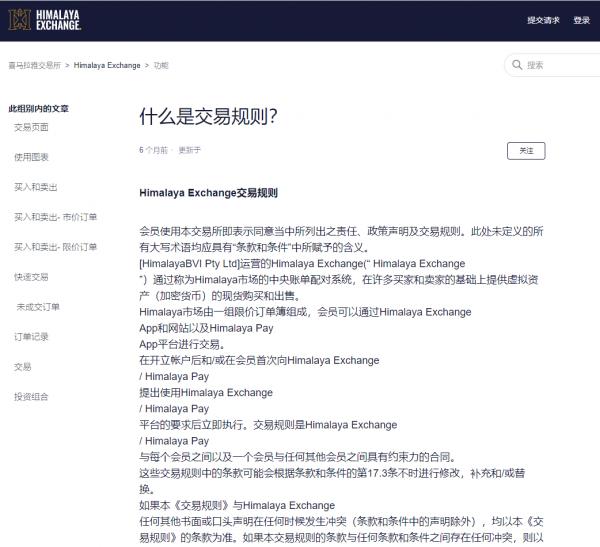This screenshot has width=600, height=547.
Task: Open the 未成交订单 article
Action: (38, 307)
